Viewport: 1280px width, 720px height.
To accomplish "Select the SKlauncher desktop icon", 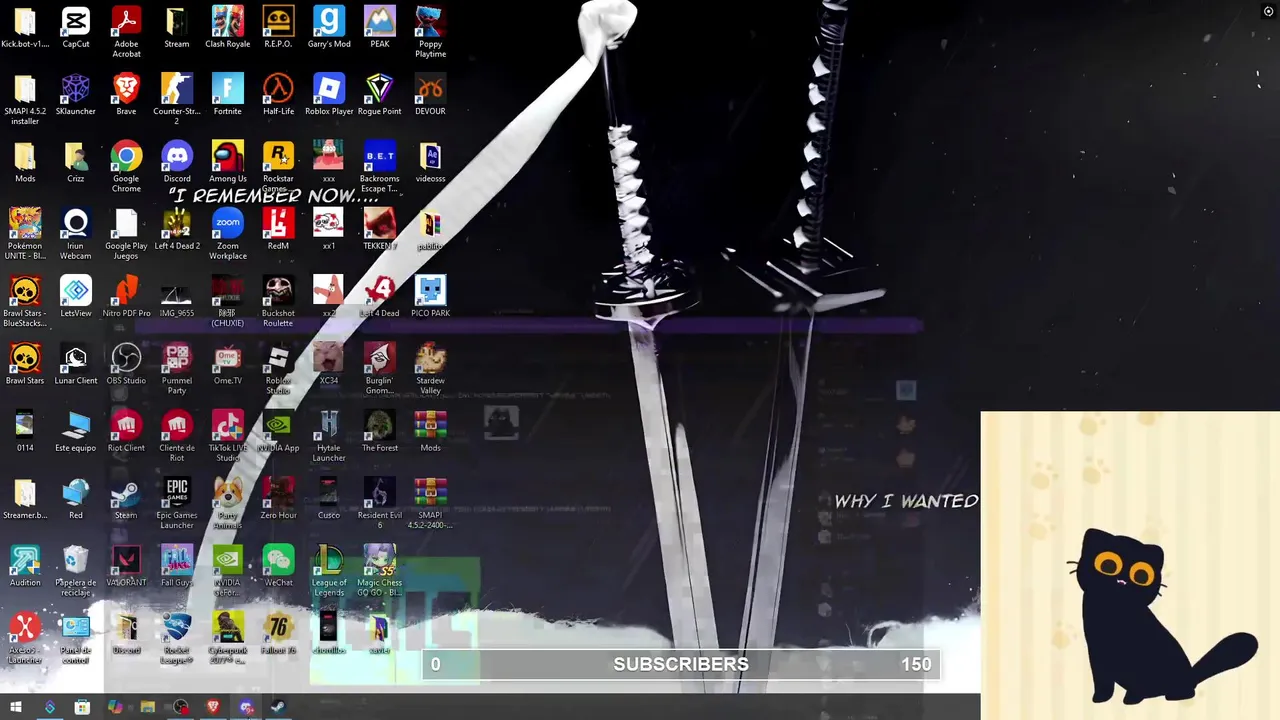I will [x=76, y=95].
